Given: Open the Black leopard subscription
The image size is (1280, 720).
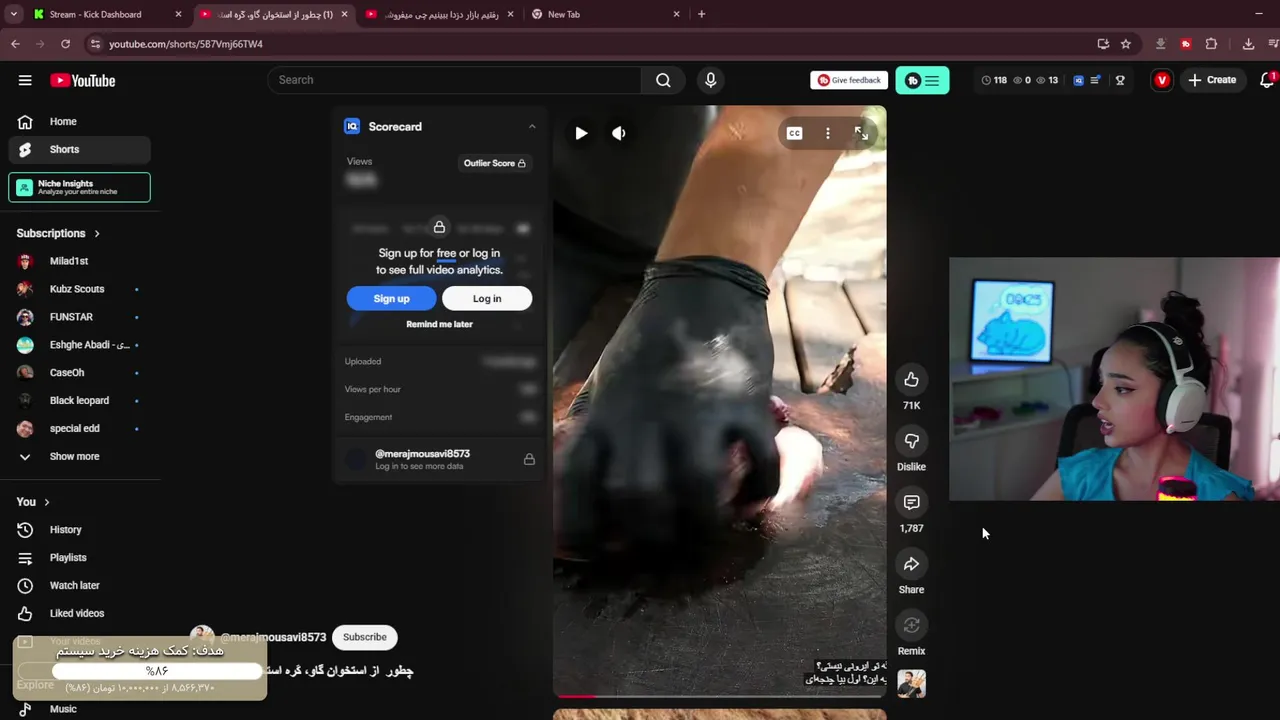Looking at the screenshot, I should click(x=80, y=400).
